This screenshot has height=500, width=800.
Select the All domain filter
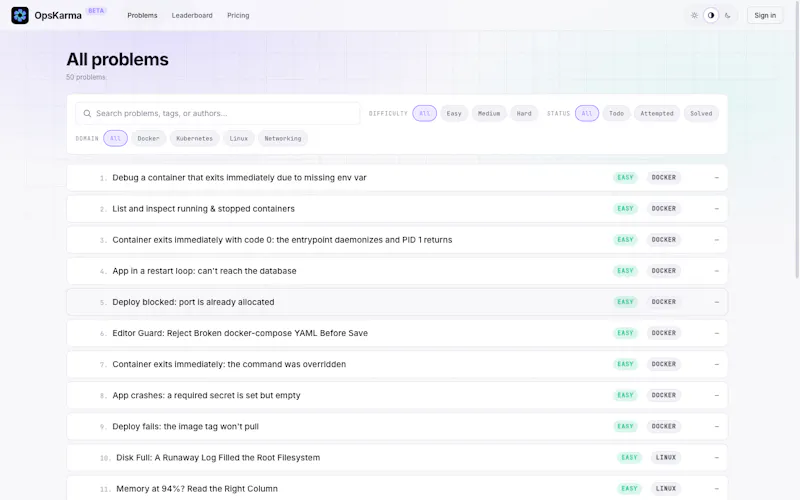(x=115, y=138)
